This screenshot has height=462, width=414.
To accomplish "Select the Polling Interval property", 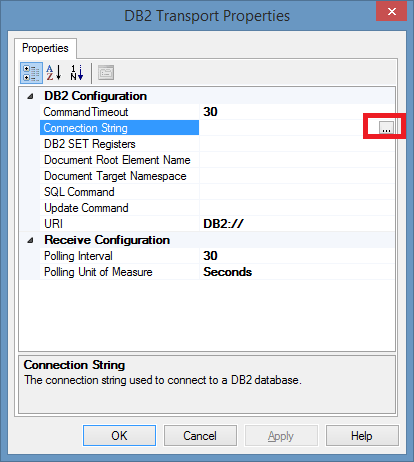I will coord(119,256).
